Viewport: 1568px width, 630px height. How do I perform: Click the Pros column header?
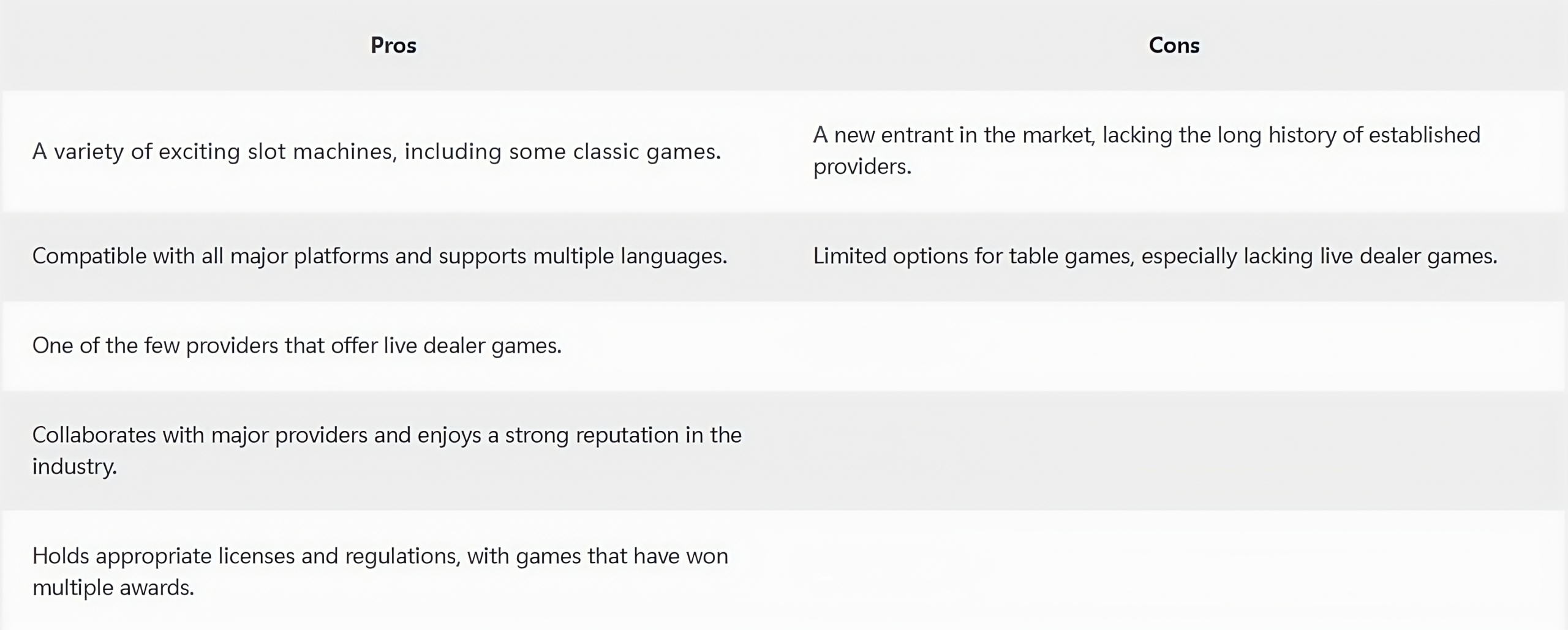(393, 45)
